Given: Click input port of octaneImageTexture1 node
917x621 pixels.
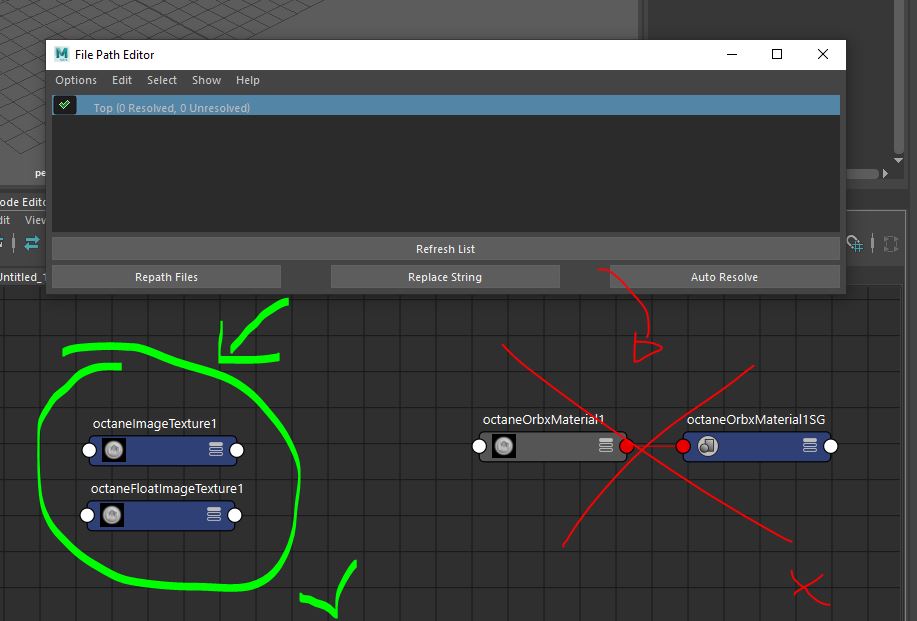Looking at the screenshot, I should click(x=89, y=450).
